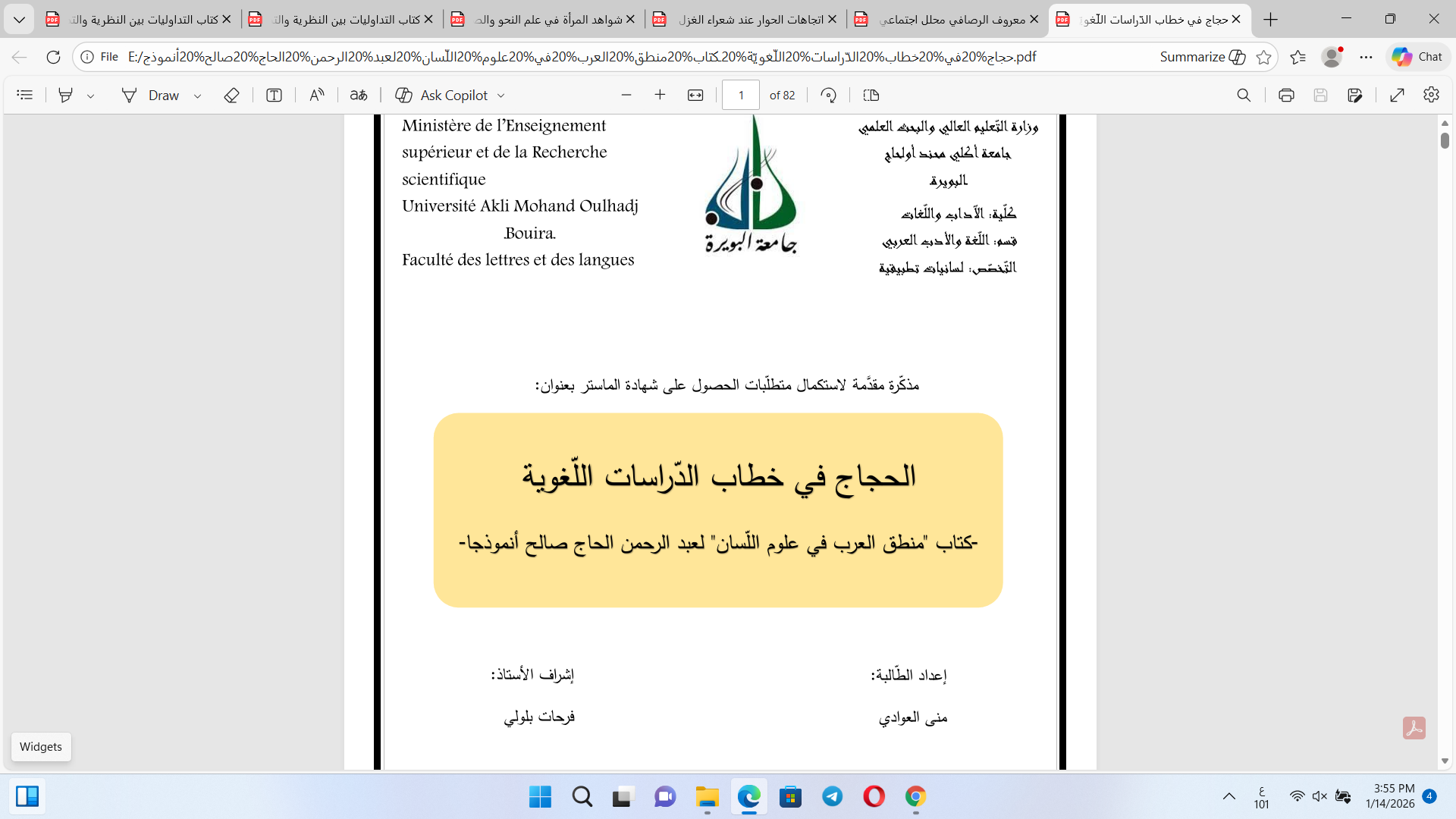Rotate the PDF page
This screenshot has width=1456, height=819.
tap(829, 95)
